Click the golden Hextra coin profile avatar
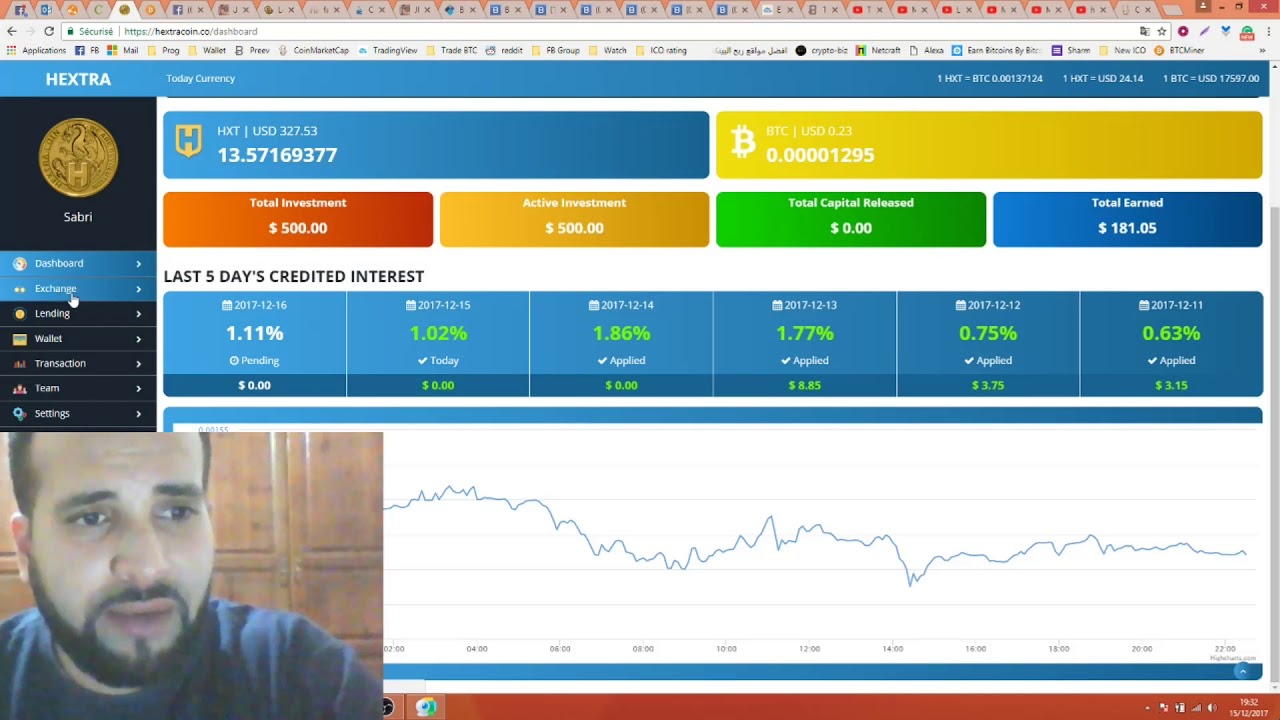The width and height of the screenshot is (1280, 720). coord(78,157)
